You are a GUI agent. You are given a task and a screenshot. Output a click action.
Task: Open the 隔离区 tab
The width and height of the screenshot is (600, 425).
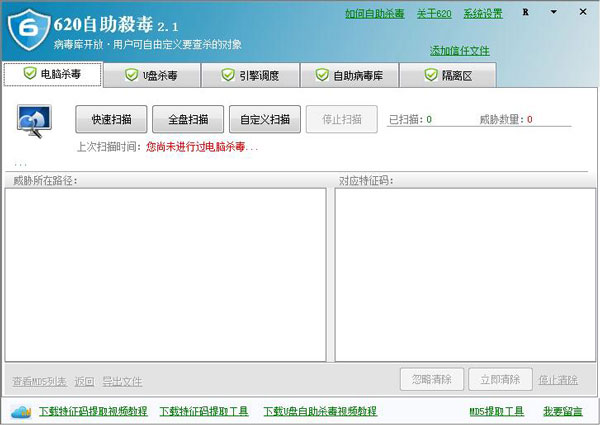(448, 75)
